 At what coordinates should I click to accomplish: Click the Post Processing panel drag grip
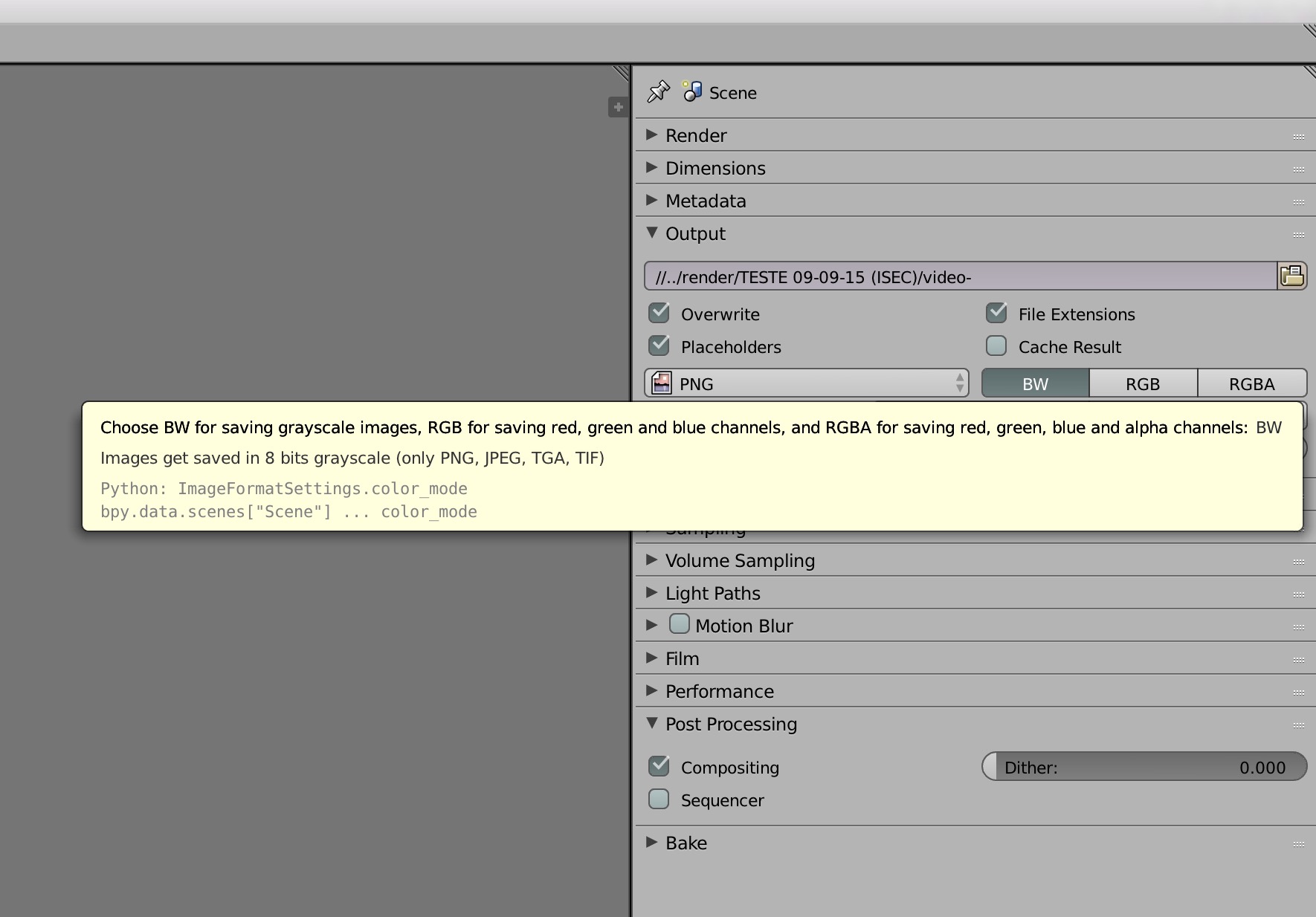click(x=1299, y=725)
